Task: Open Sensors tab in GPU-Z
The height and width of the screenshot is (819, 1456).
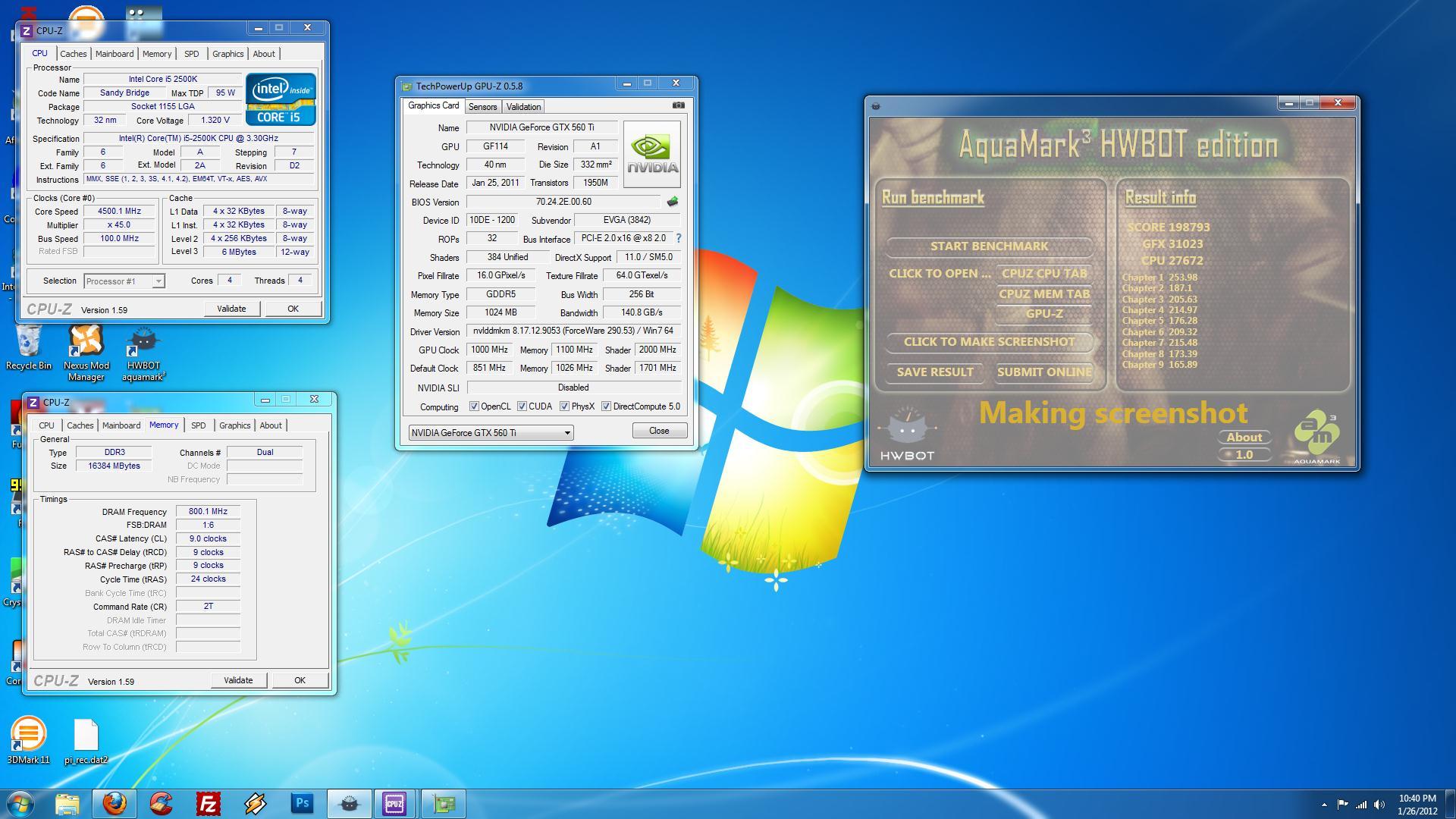Action: click(482, 107)
